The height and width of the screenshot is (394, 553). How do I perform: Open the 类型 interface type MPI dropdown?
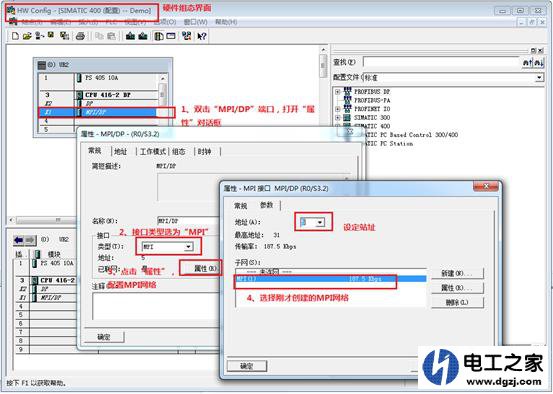click(189, 247)
